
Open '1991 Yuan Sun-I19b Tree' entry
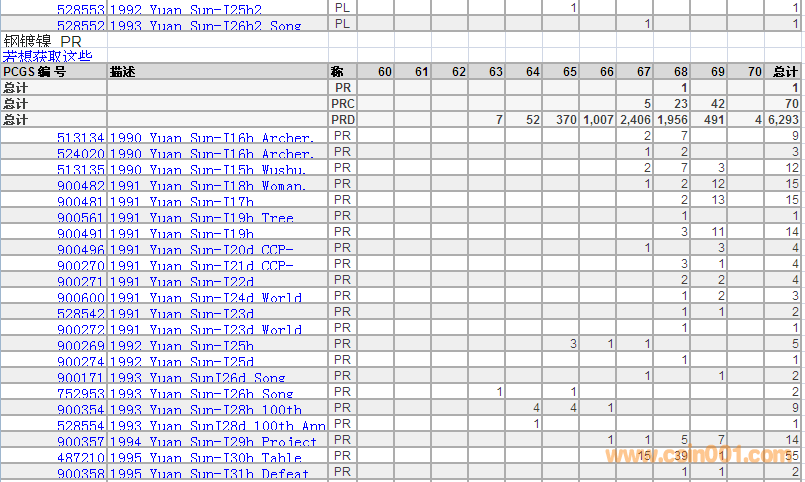click(202, 218)
